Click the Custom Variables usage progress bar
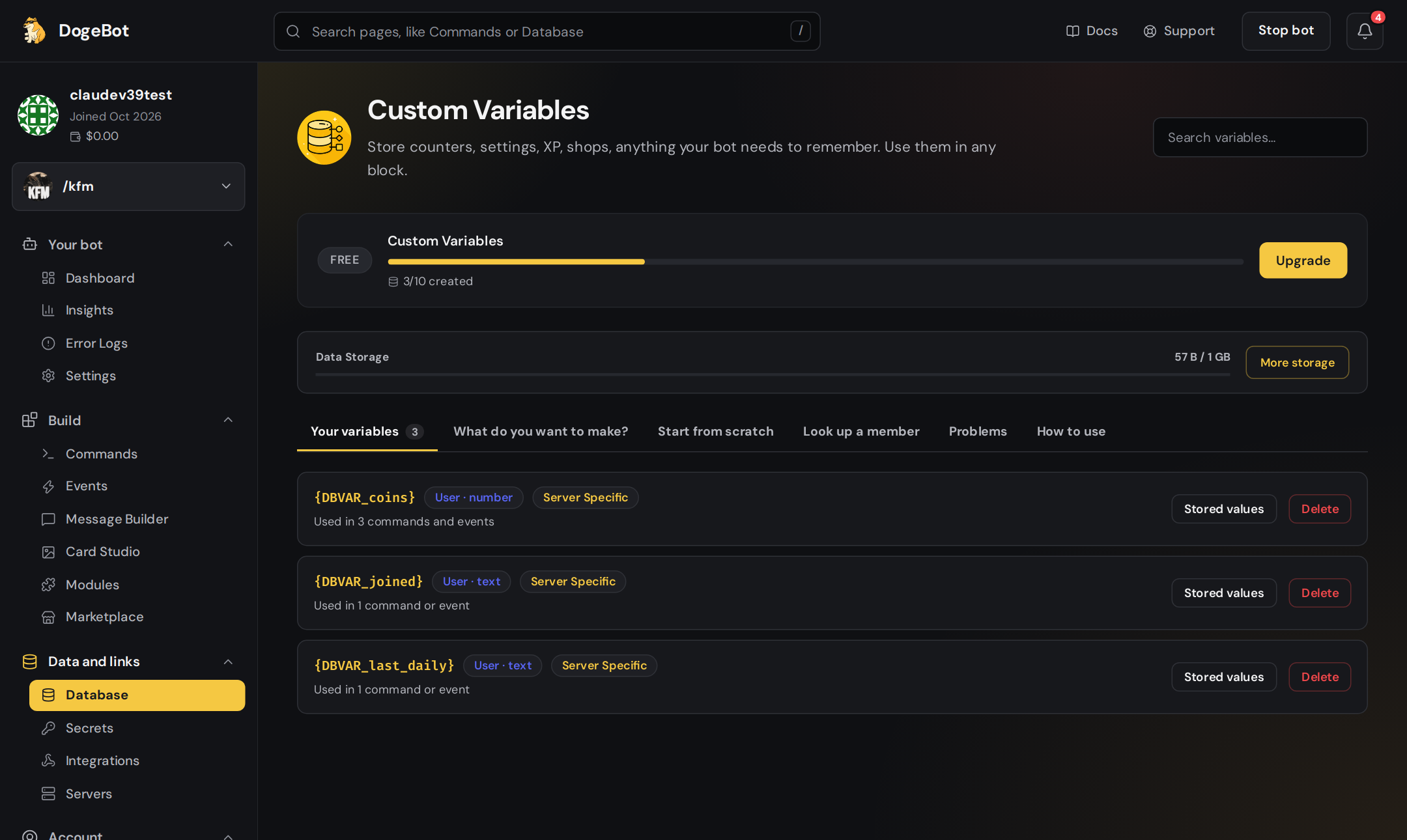The width and height of the screenshot is (1407, 840). (815, 262)
